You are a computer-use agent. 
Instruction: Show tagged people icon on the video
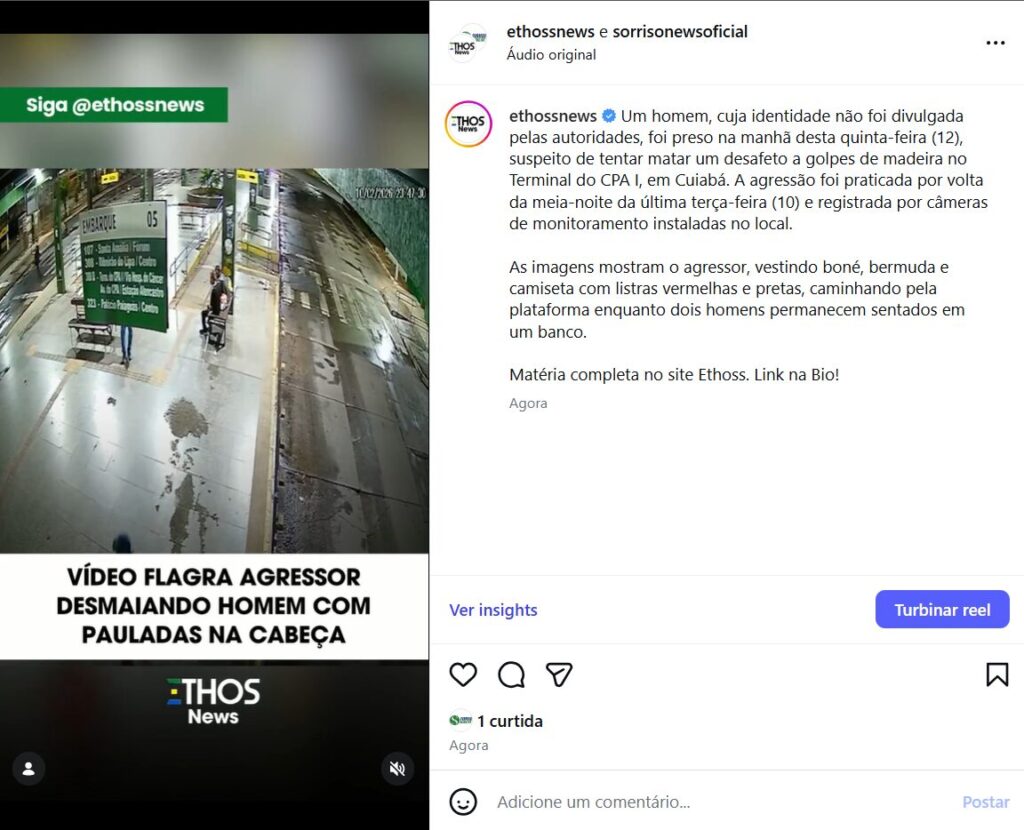[x=29, y=769]
